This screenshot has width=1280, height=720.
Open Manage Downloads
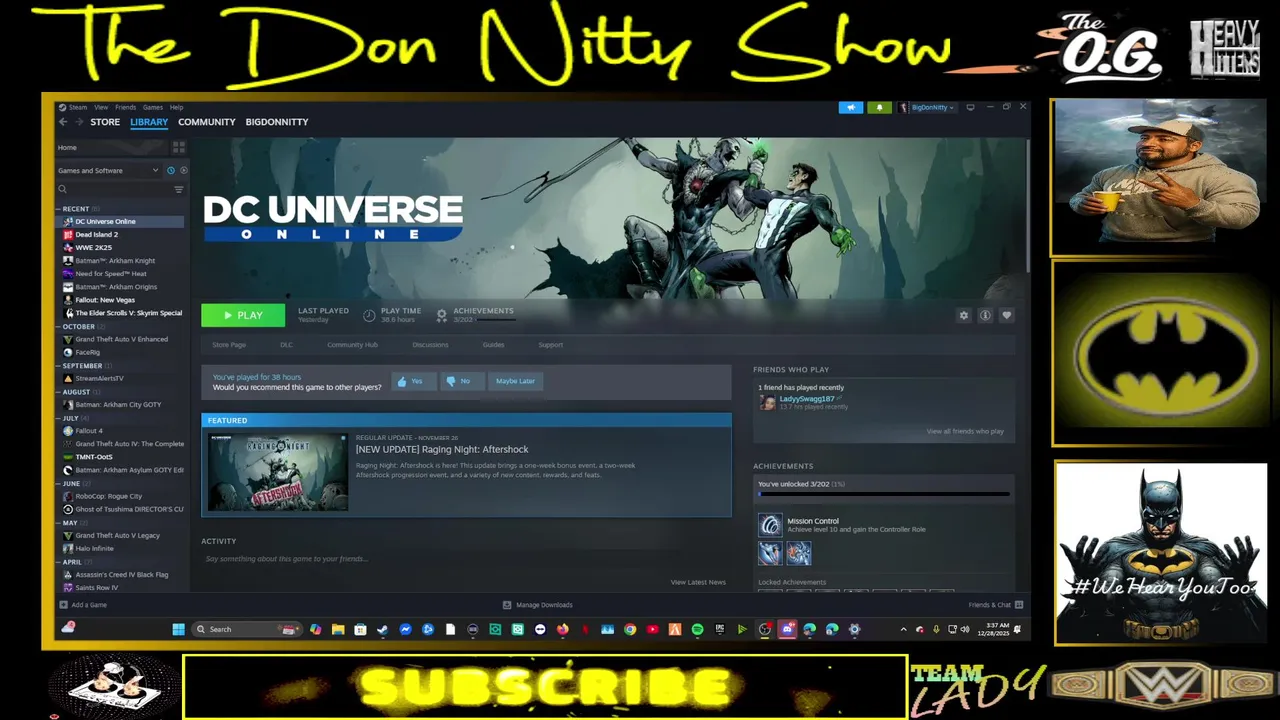tap(538, 605)
